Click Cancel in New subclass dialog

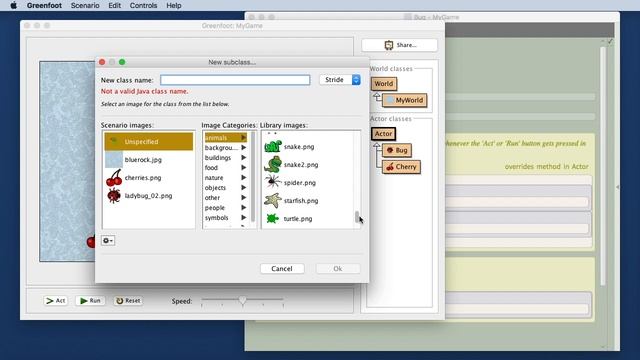pyautogui.click(x=282, y=269)
